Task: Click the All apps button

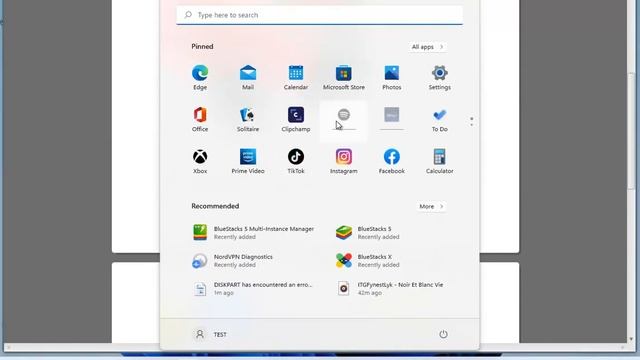Action: coord(427,47)
